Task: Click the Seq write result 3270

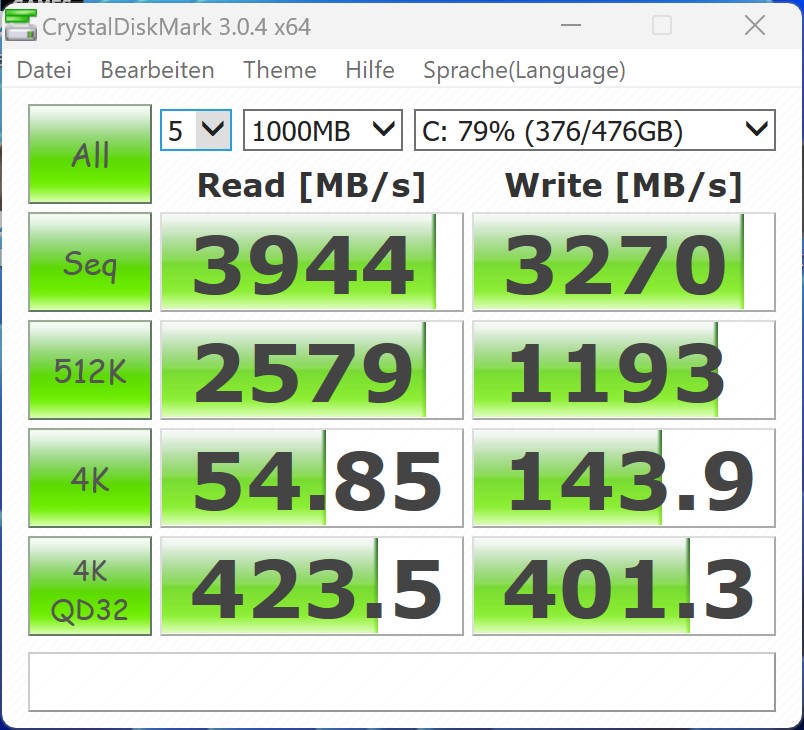Action: point(624,262)
